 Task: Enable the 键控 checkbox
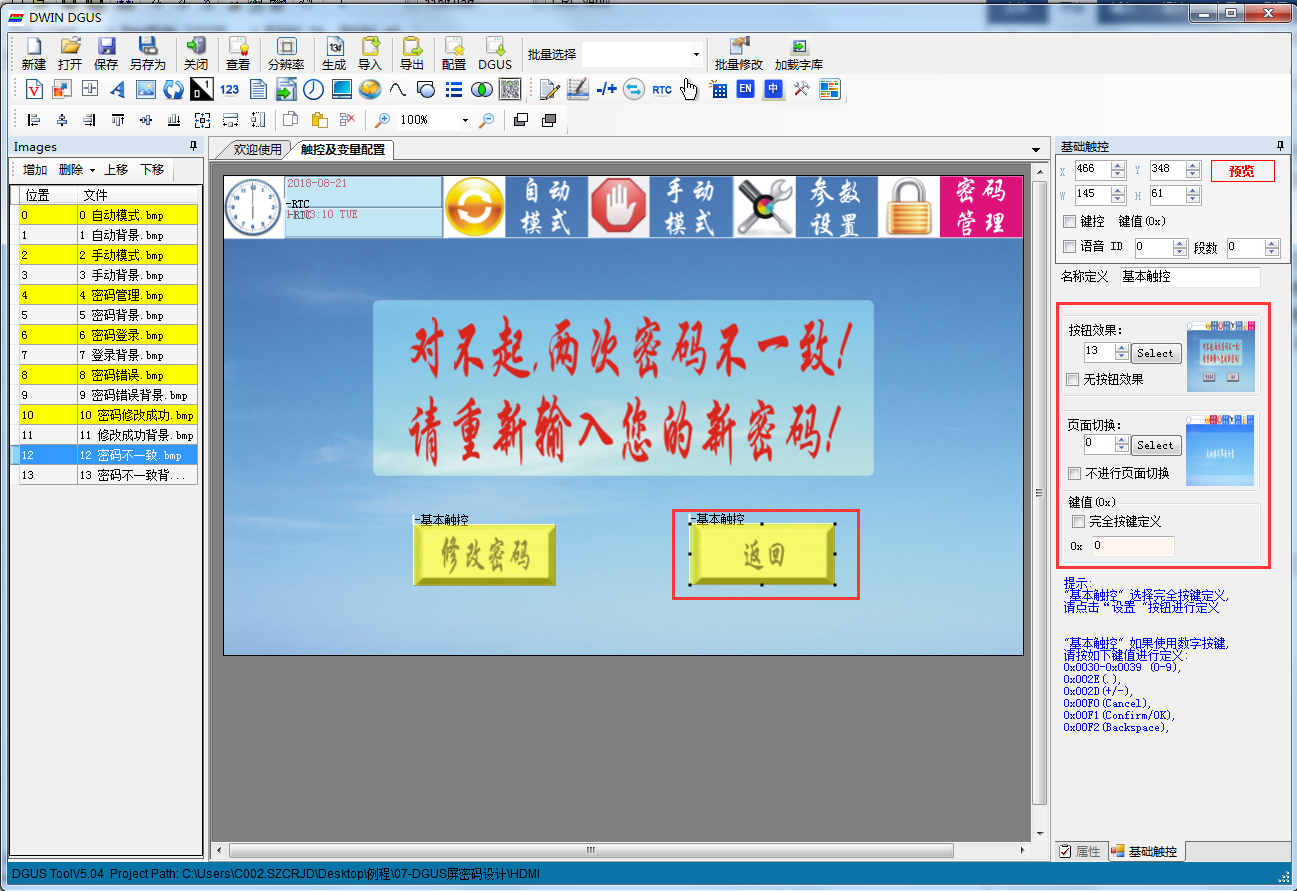tap(1070, 221)
